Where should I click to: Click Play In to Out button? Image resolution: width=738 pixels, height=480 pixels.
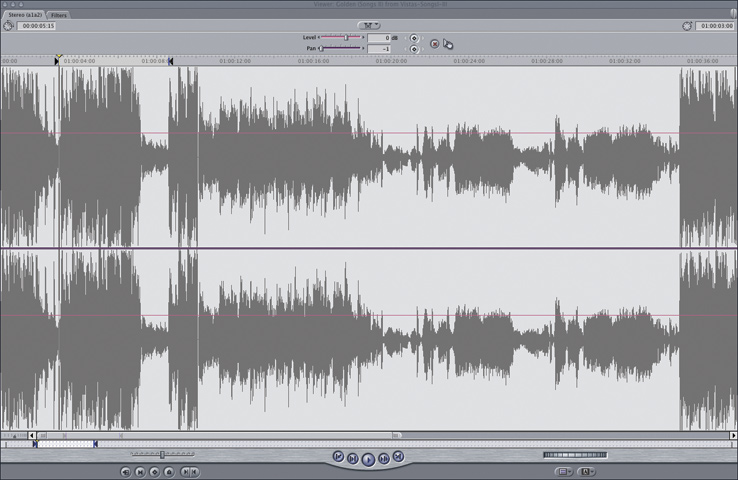pyautogui.click(x=353, y=458)
